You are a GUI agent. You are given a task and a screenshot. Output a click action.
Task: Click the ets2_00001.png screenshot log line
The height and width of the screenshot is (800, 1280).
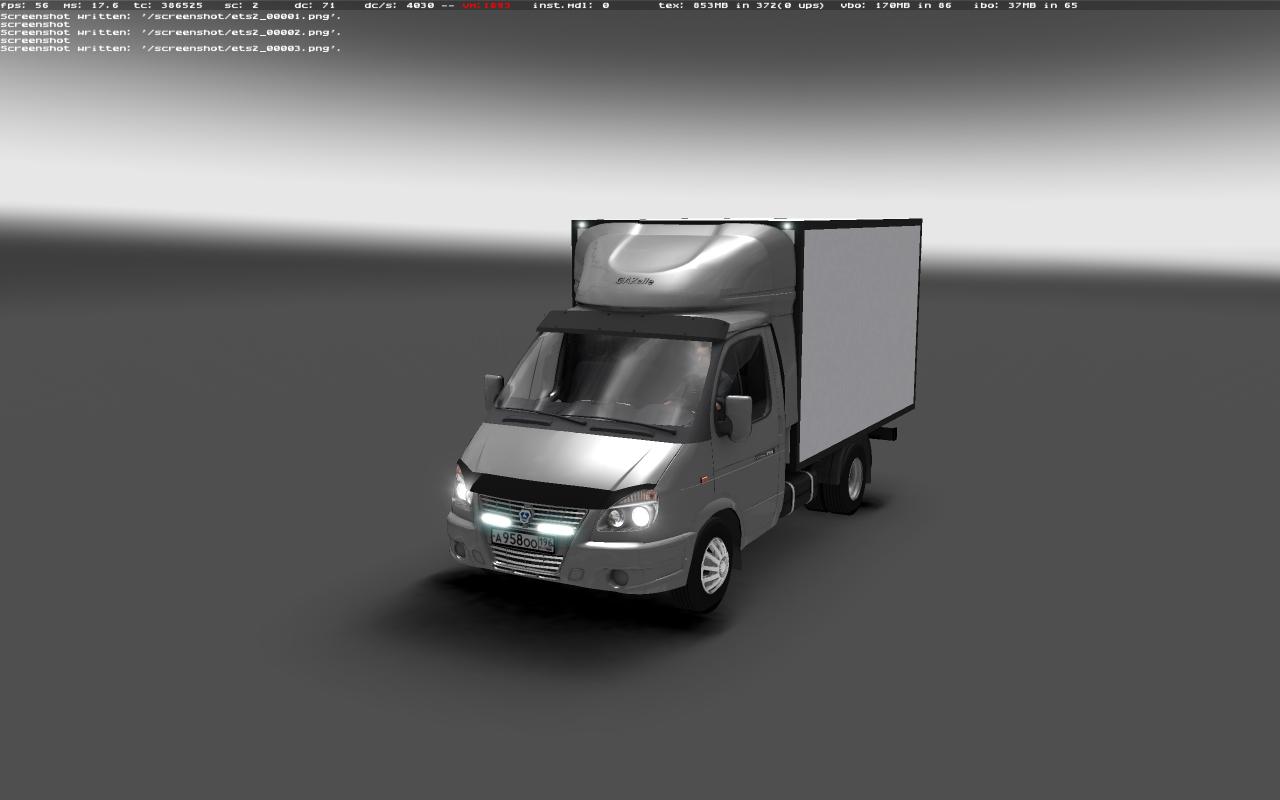pos(170,16)
